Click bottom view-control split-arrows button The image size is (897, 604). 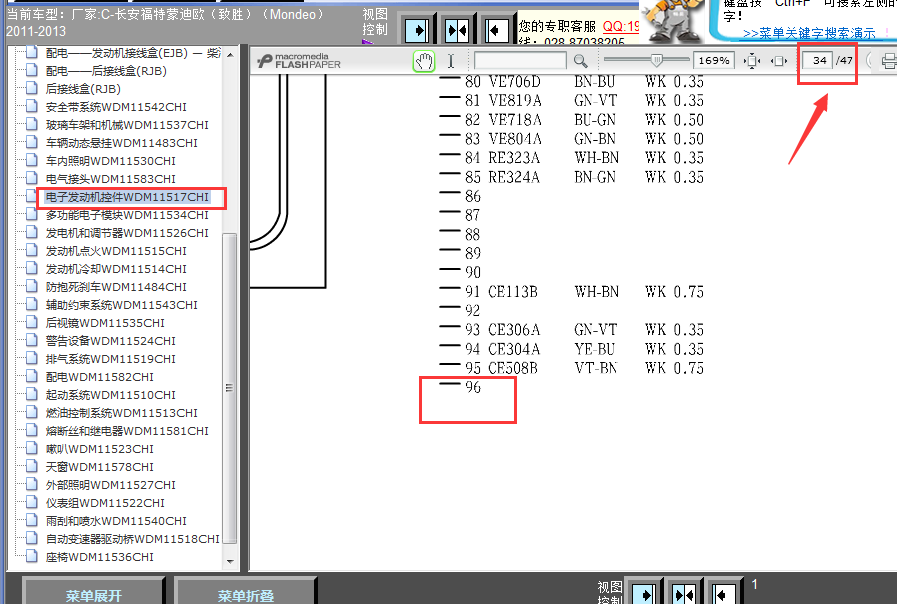(683, 592)
